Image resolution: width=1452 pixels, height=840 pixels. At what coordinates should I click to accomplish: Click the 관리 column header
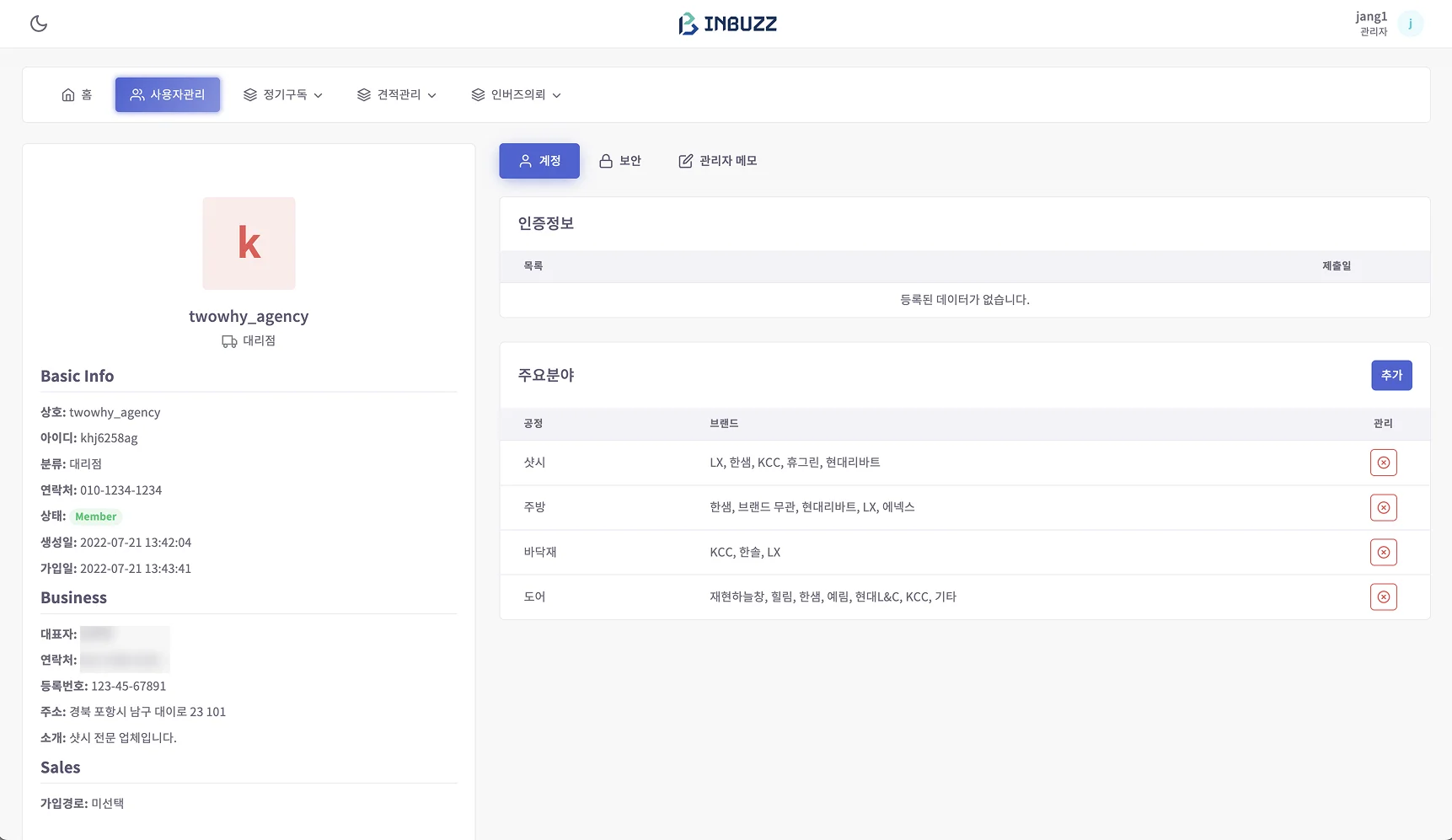click(x=1383, y=424)
